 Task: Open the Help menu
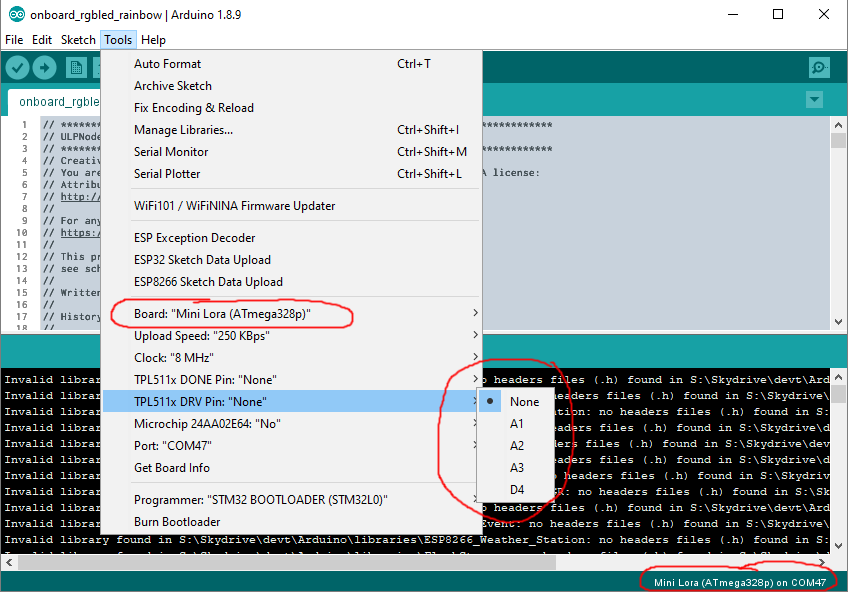[153, 40]
